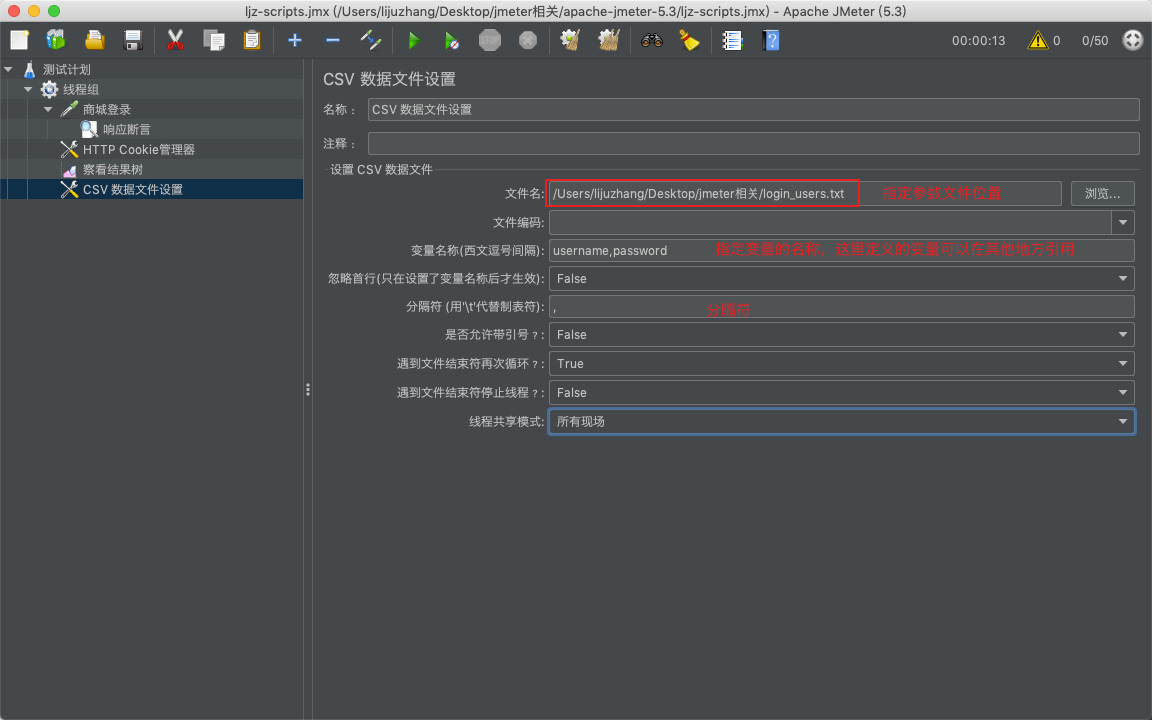Open the 遇到文件结束符再次循环 dropdown
This screenshot has width=1152, height=720.
pyautogui.click(x=841, y=364)
